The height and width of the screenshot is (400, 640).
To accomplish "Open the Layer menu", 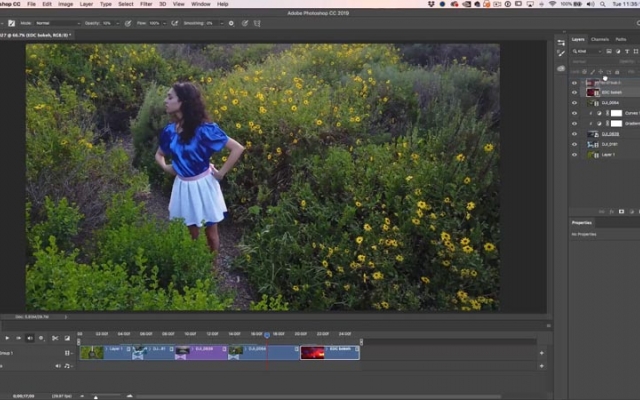I will coord(86,4).
